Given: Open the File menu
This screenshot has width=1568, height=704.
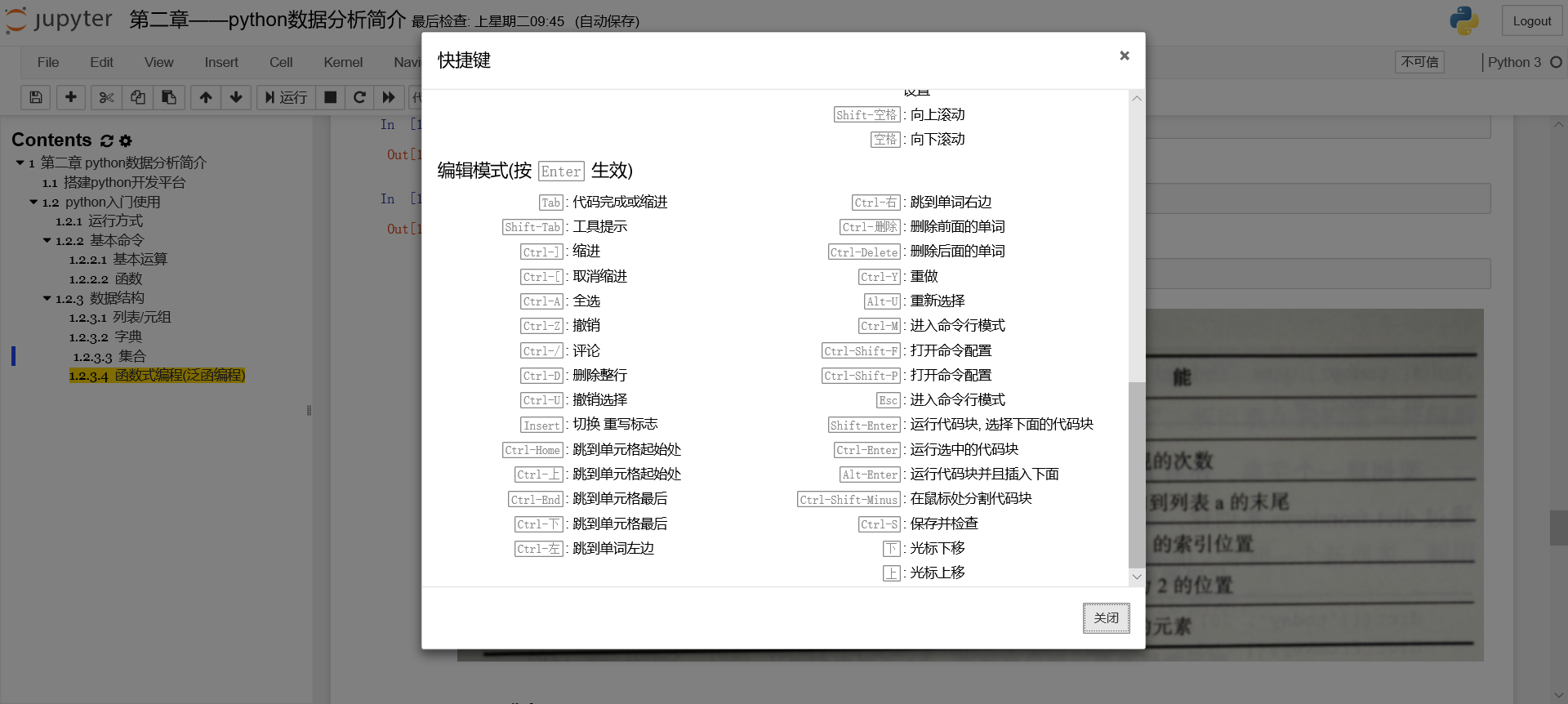Looking at the screenshot, I should click(48, 62).
